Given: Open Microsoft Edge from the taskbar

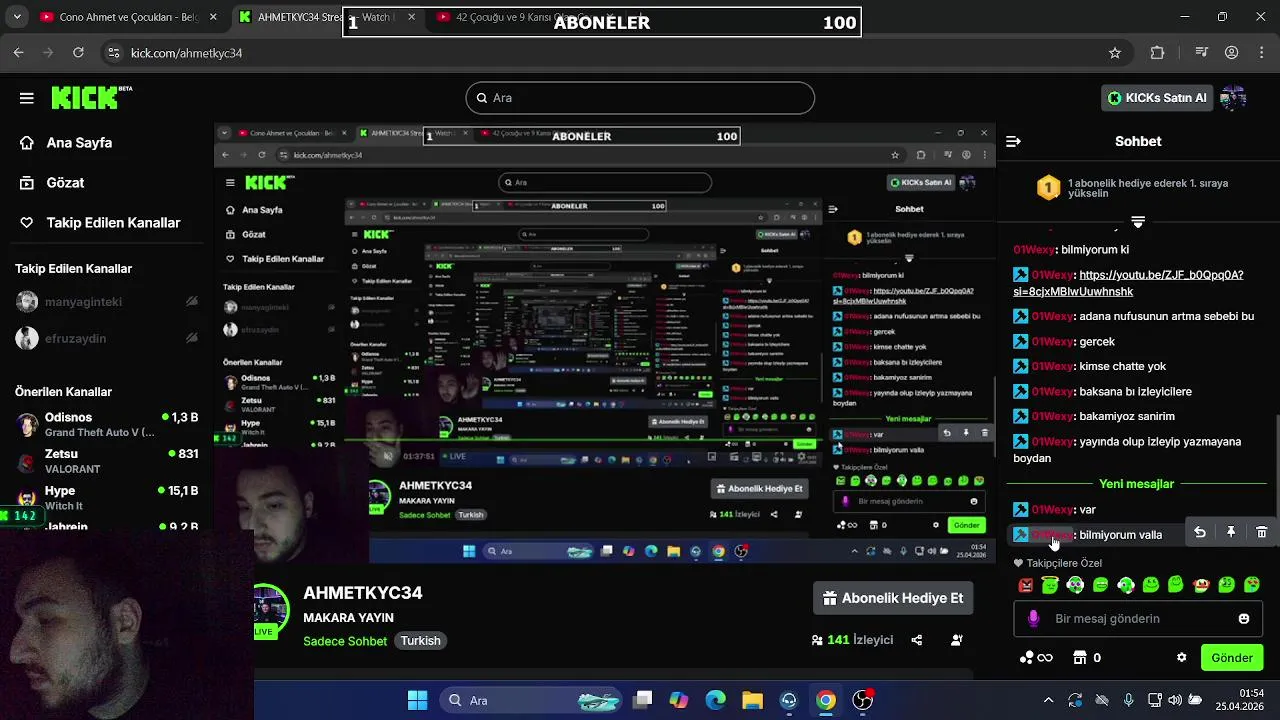Looking at the screenshot, I should click(x=716, y=700).
